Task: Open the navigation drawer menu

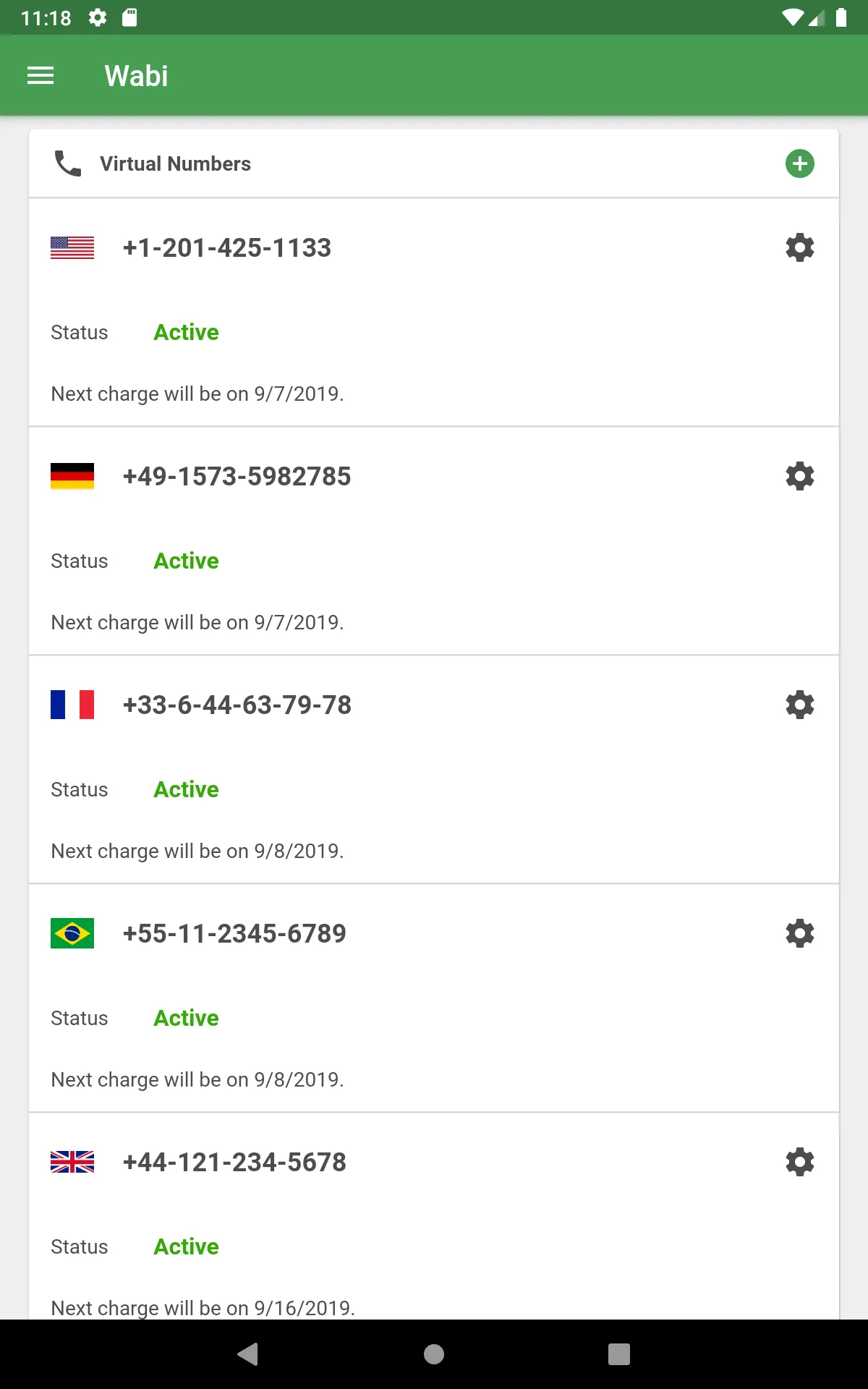Action: coord(41,75)
